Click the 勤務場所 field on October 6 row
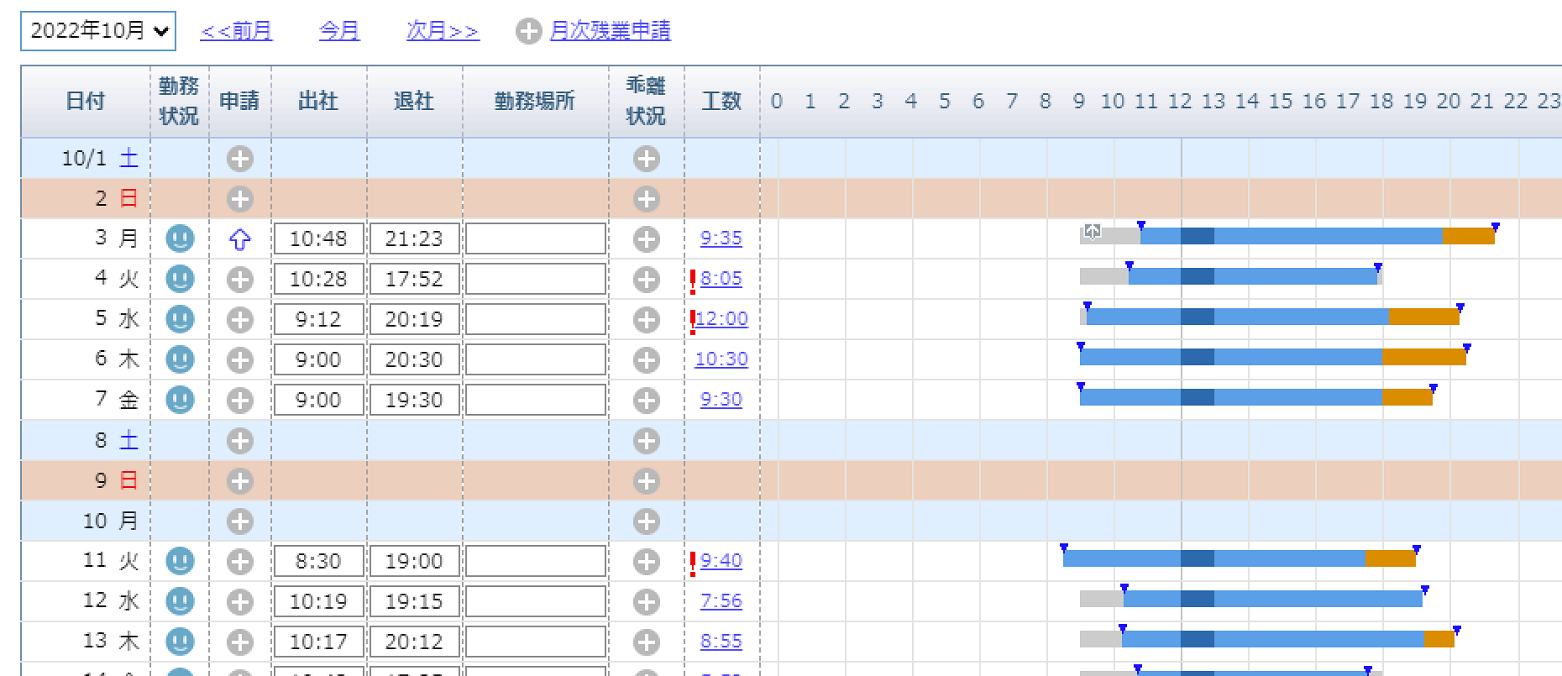The width and height of the screenshot is (1562, 676). 535,359
